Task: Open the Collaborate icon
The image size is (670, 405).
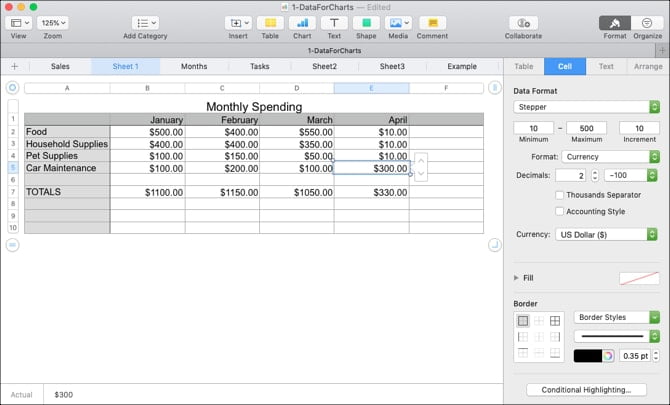Action: [523, 22]
